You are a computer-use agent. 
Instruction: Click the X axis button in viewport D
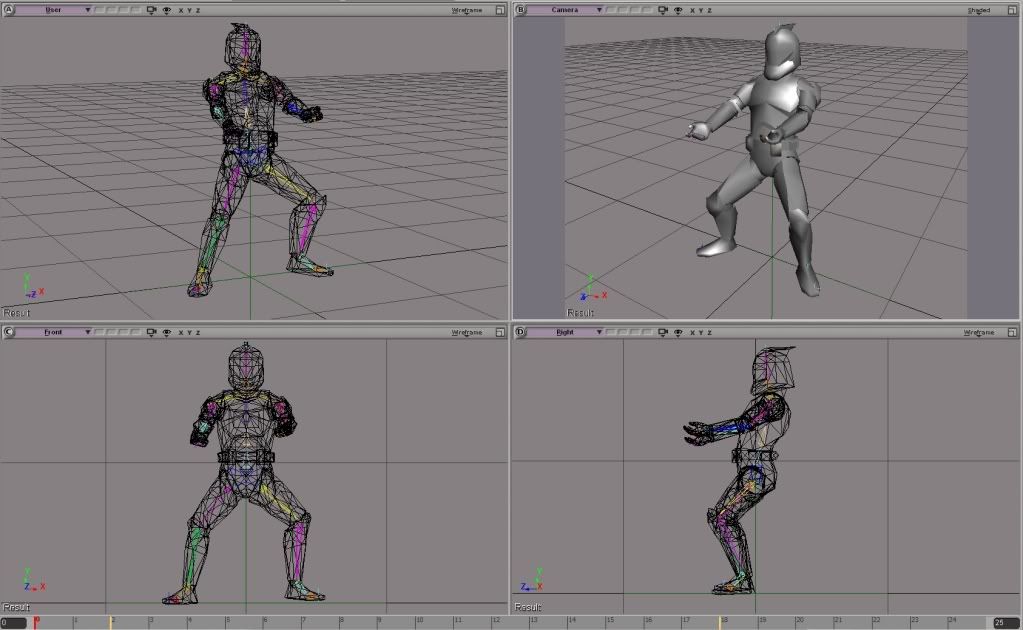pyautogui.click(x=692, y=333)
